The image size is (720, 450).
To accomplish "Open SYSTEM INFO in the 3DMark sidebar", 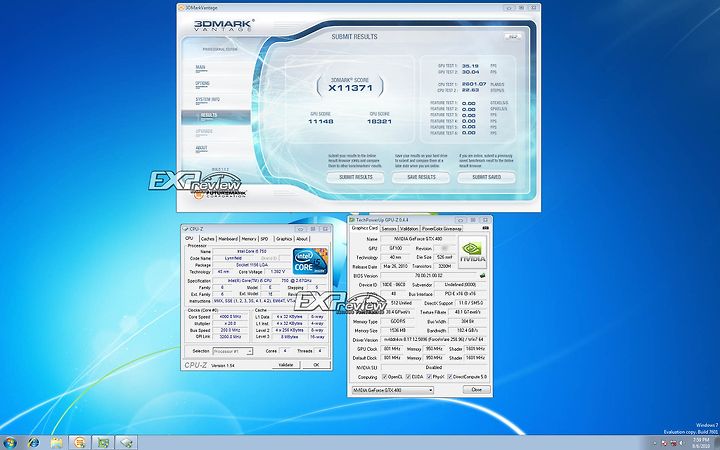I will [208, 100].
